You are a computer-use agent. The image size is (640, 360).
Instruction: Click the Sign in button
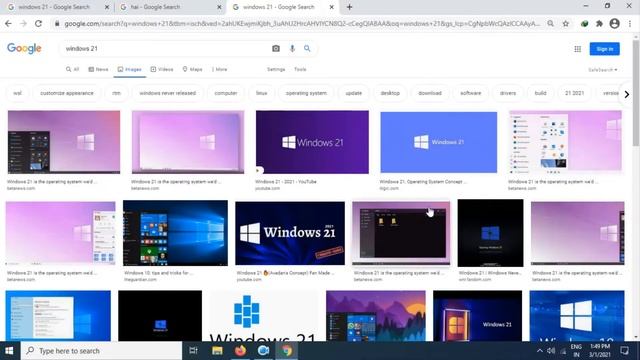click(x=604, y=49)
